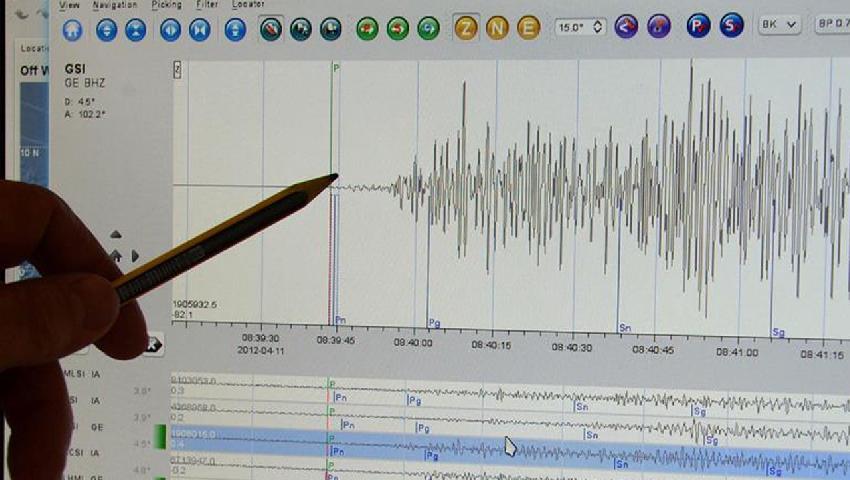850x480 pixels.
Task: Click the Sn marker on main seismogram
Action: (624, 327)
